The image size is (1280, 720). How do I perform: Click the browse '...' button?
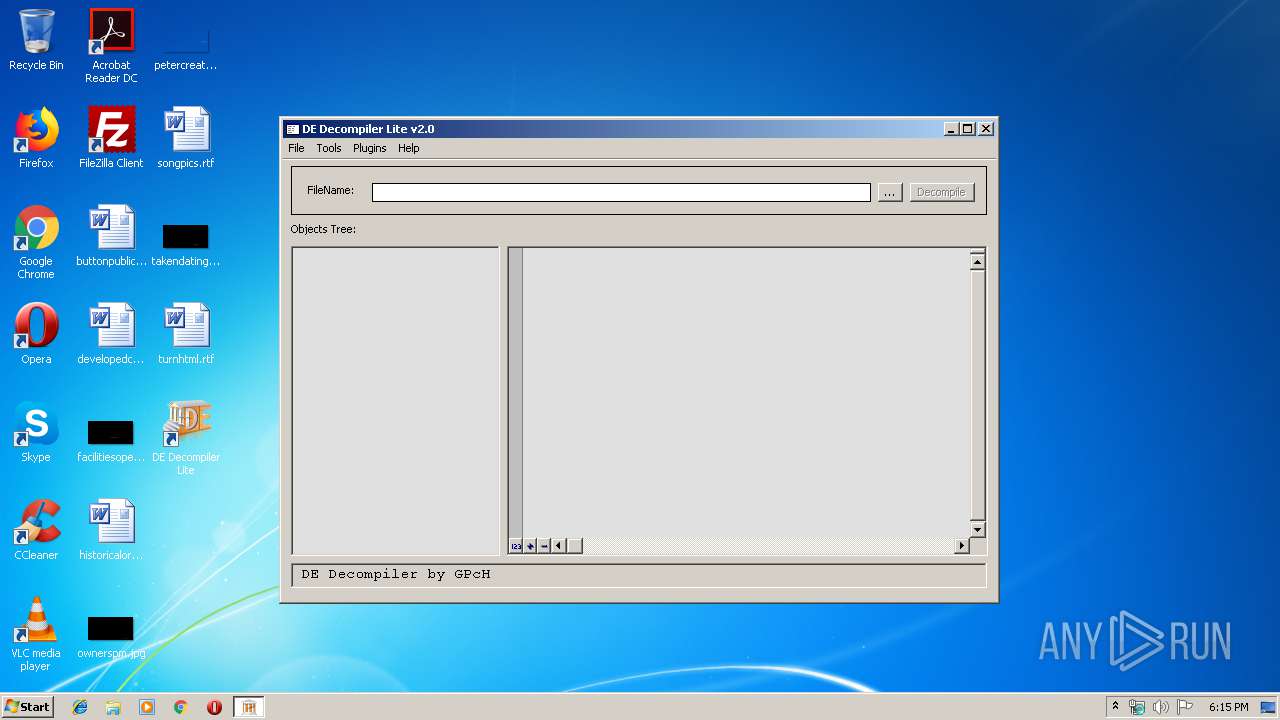coord(890,192)
